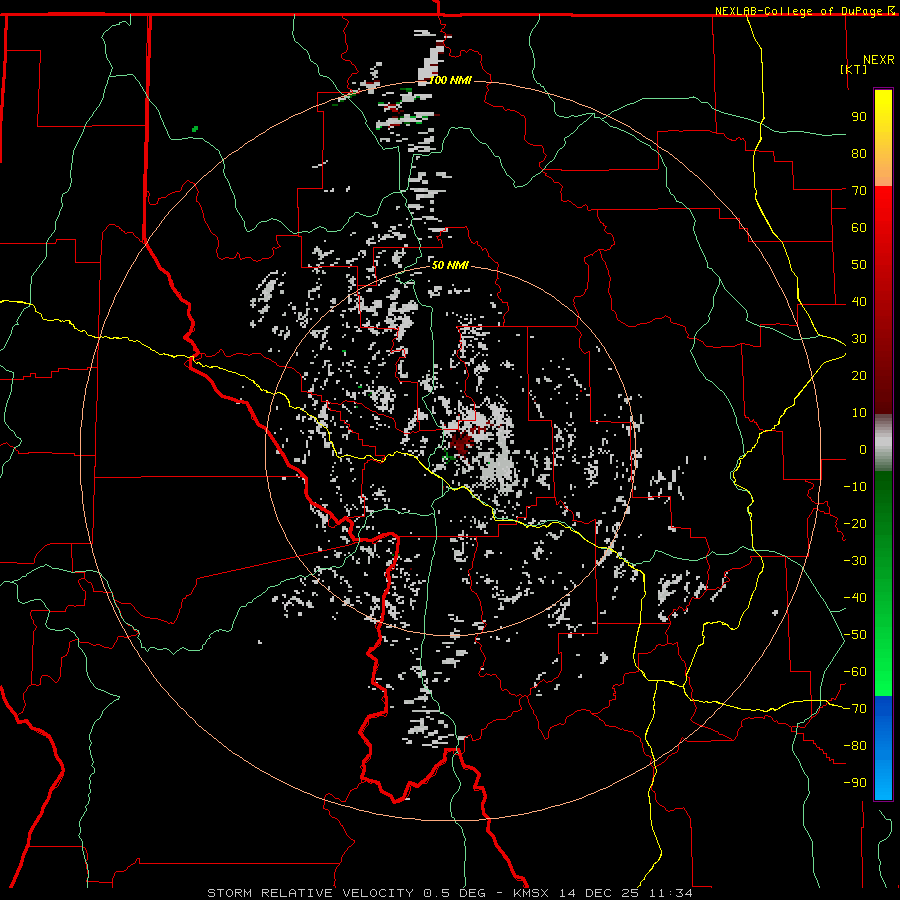The width and height of the screenshot is (900, 900).
Task: Click the 20 value on velocity scale
Action: pos(859,376)
